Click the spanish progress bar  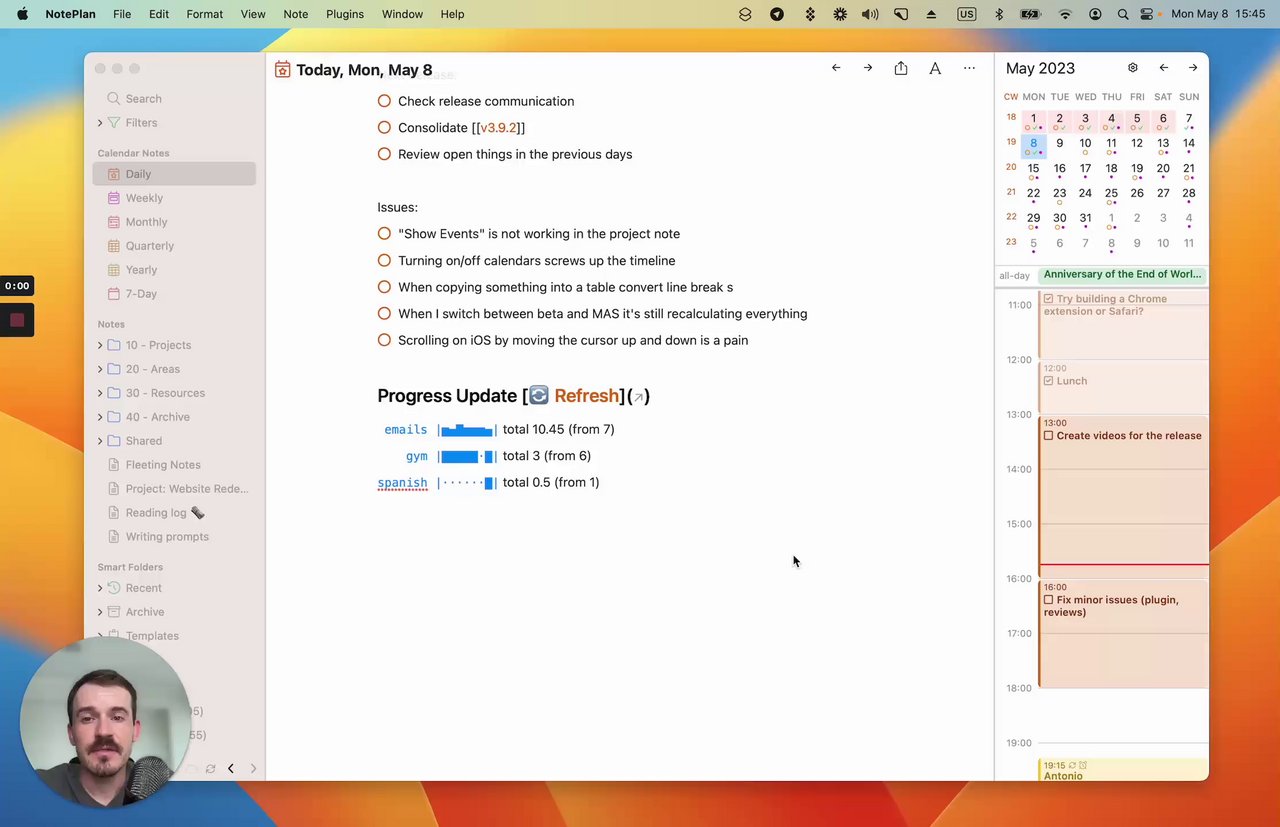point(467,483)
